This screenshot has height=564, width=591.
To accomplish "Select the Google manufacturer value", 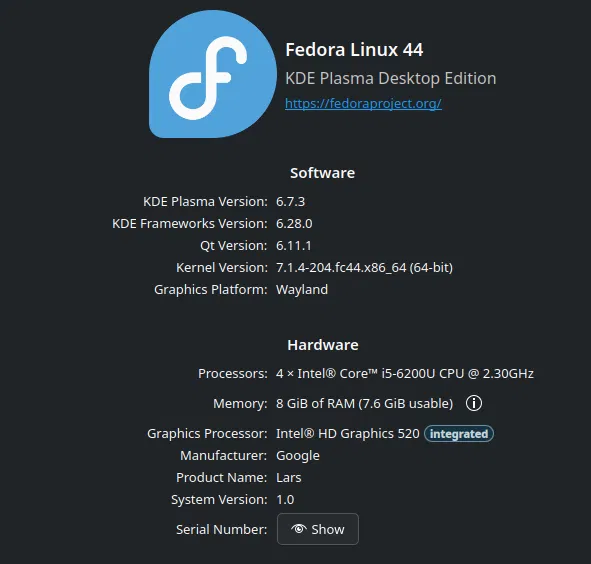I will pos(297,456).
